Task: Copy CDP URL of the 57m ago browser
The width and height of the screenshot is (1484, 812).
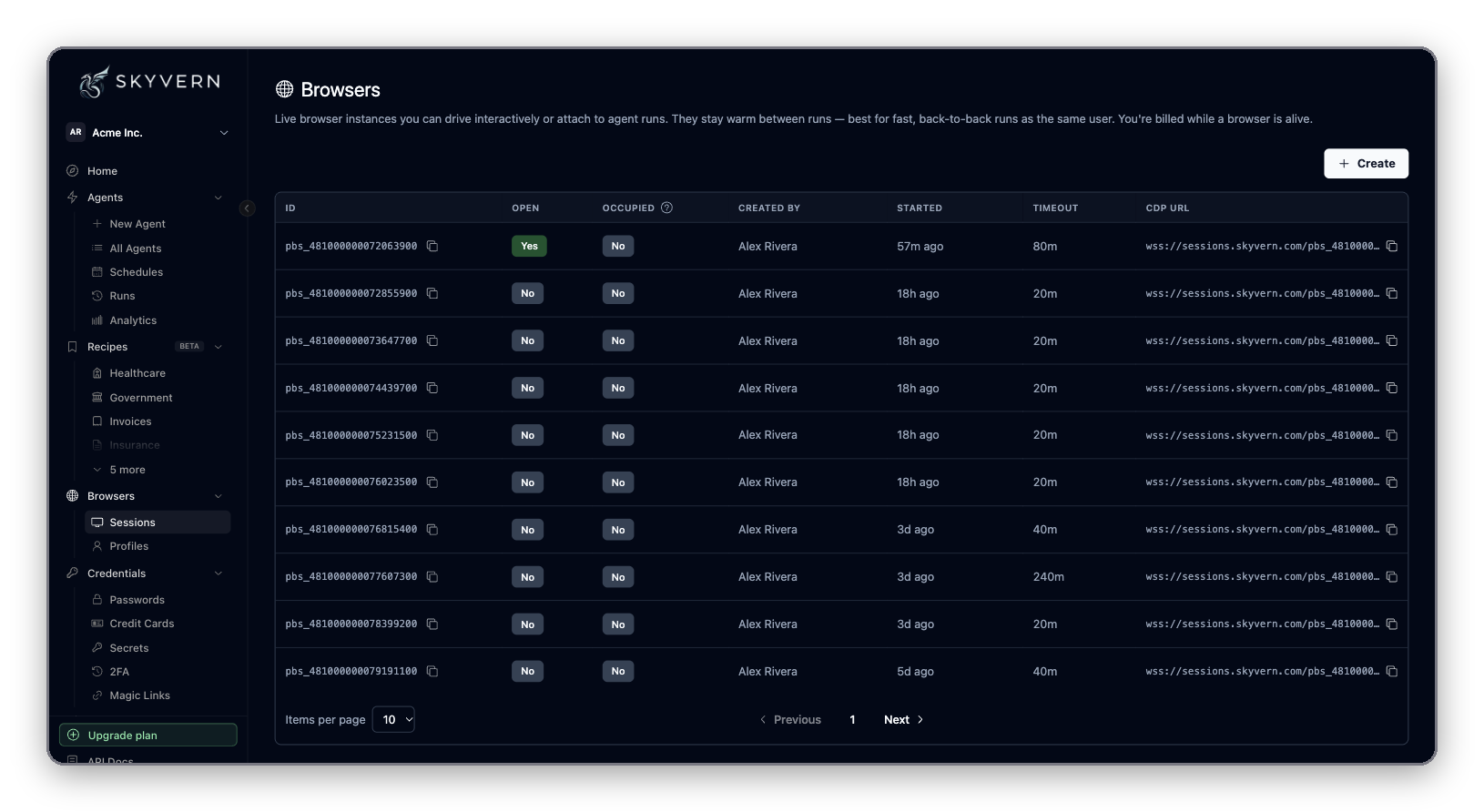Action: (x=1391, y=246)
